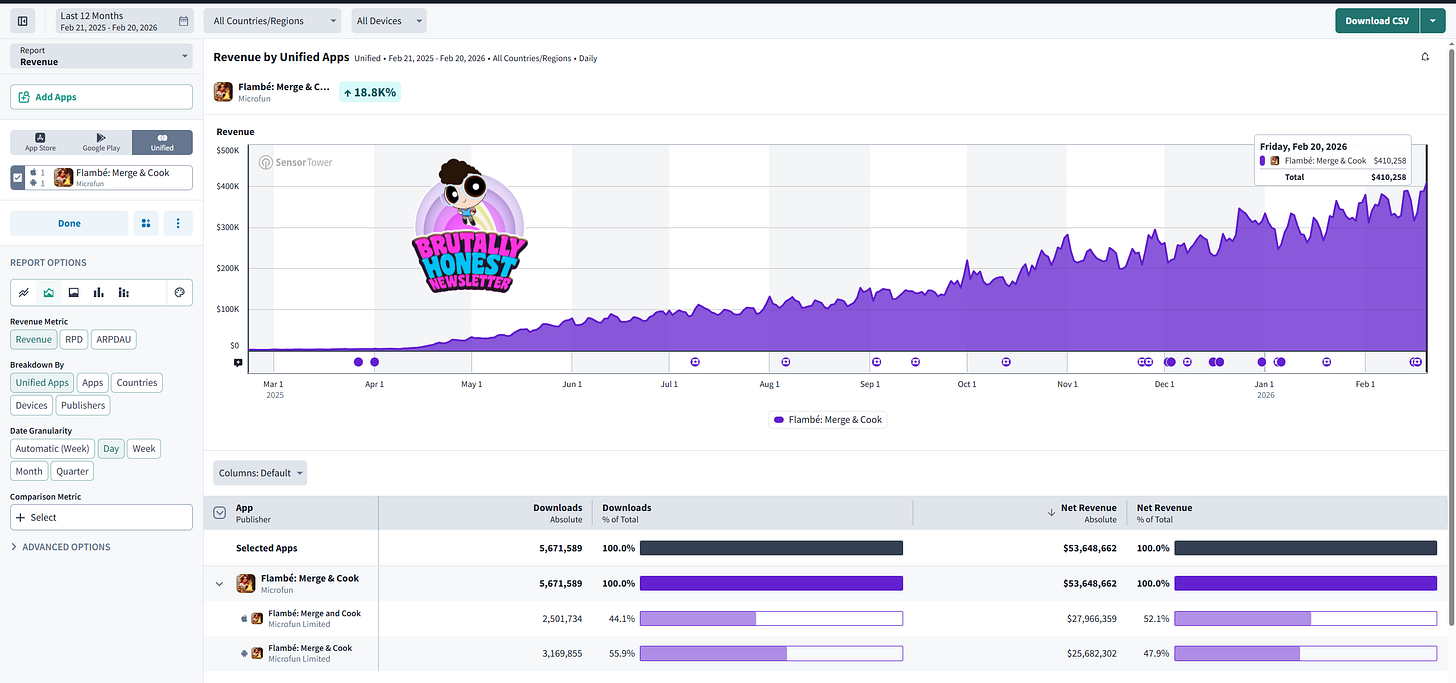Collapse Flambé: Merge & Cook table row
1456x683 pixels.
(220, 584)
